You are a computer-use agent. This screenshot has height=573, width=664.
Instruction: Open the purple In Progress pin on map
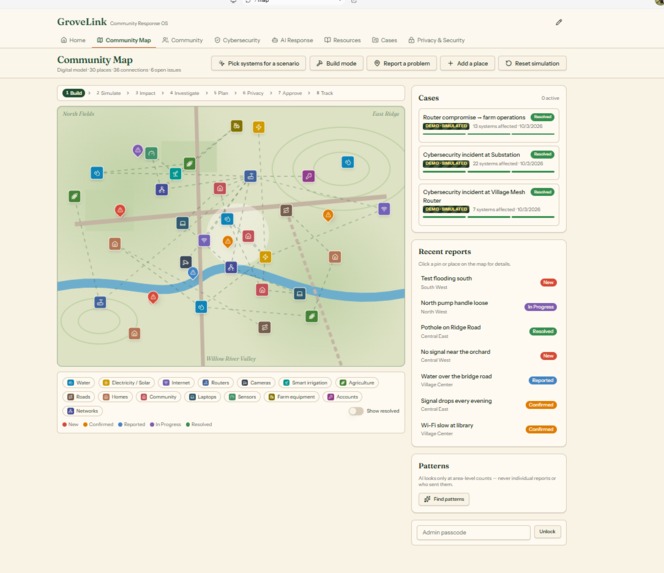coord(138,150)
